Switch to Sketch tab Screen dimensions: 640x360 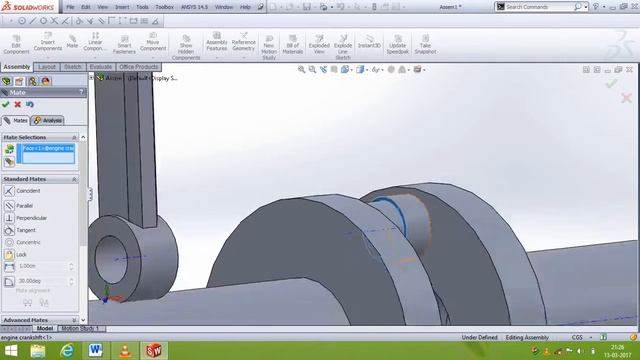(x=73, y=67)
